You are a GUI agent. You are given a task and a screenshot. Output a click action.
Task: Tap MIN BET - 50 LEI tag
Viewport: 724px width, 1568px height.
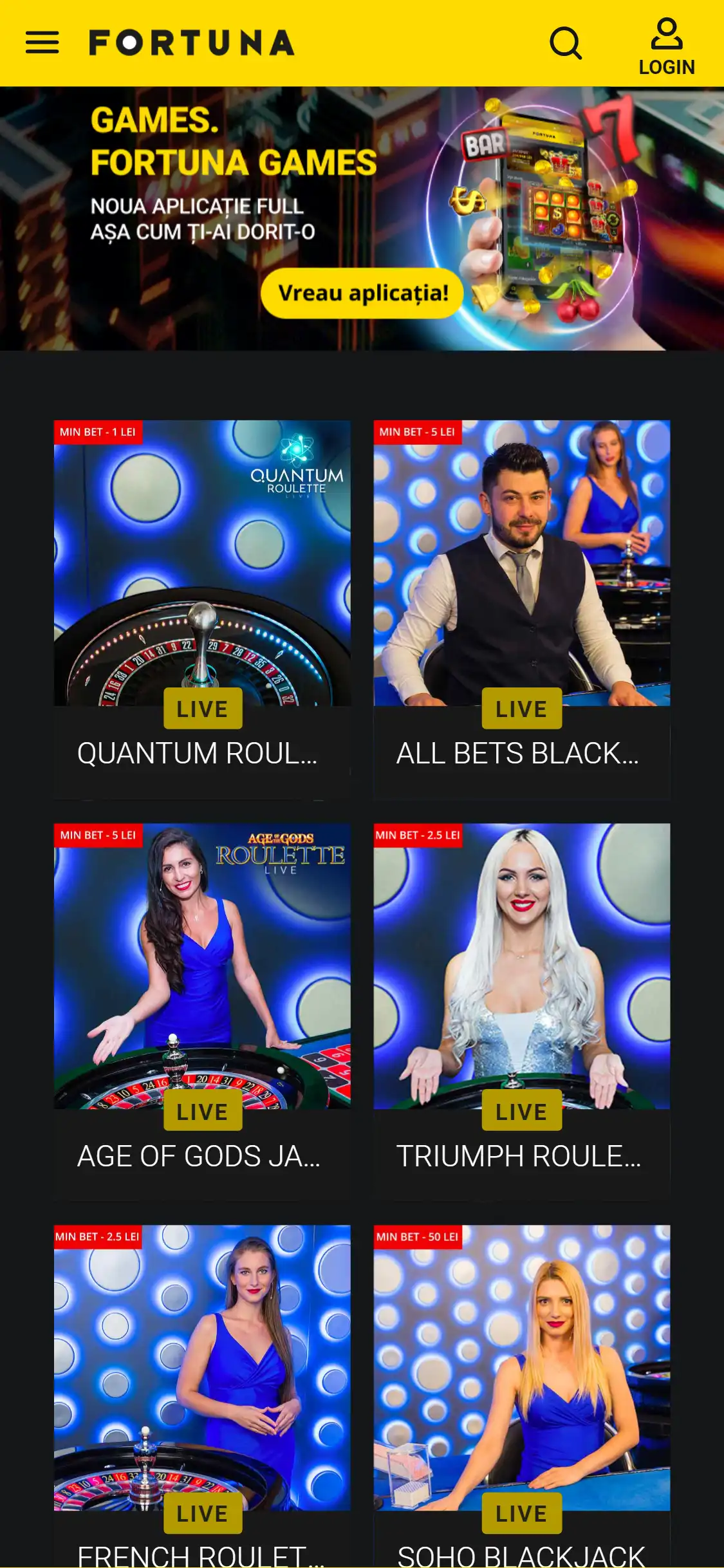tap(418, 1237)
